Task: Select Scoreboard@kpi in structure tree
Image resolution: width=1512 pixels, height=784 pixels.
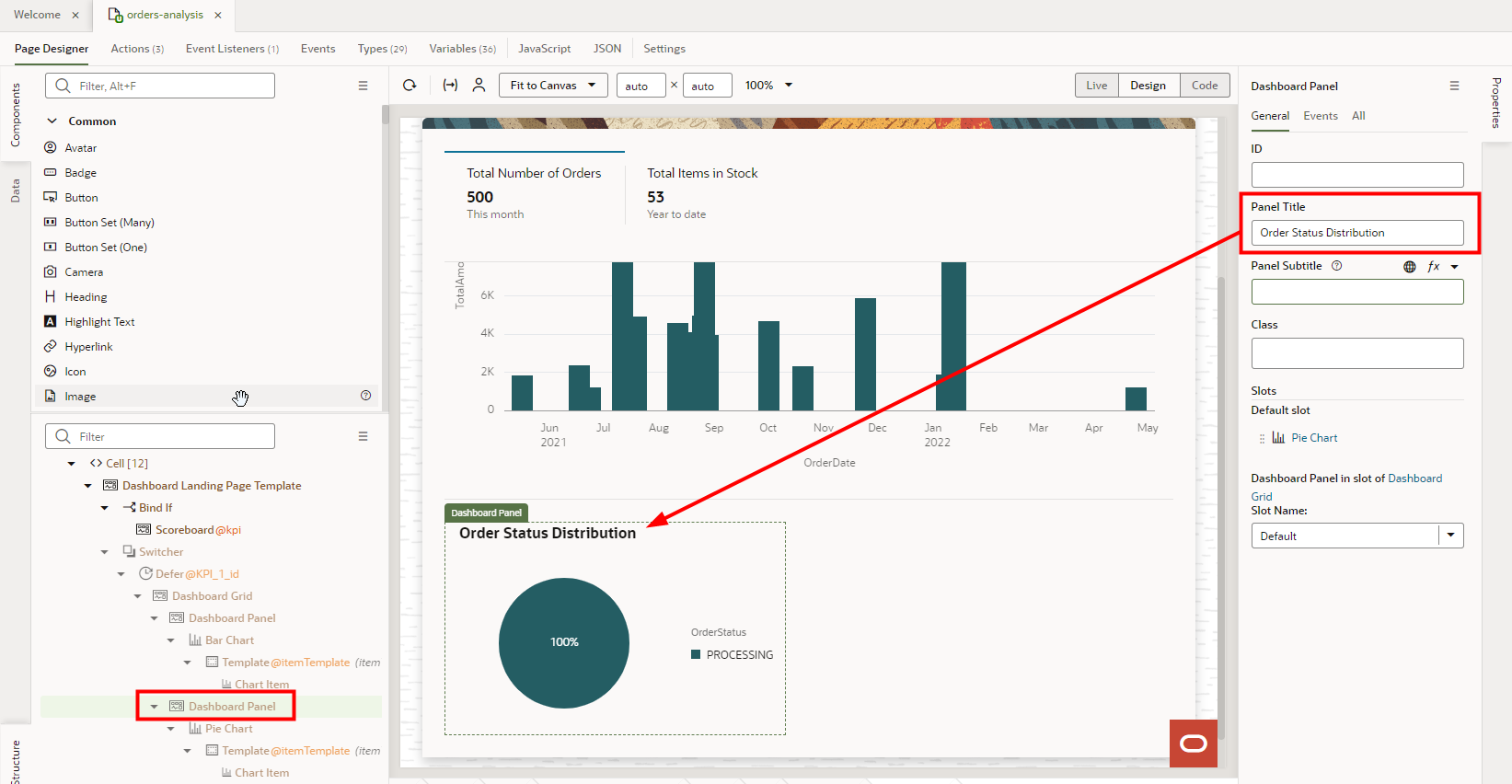Action: tap(198, 530)
